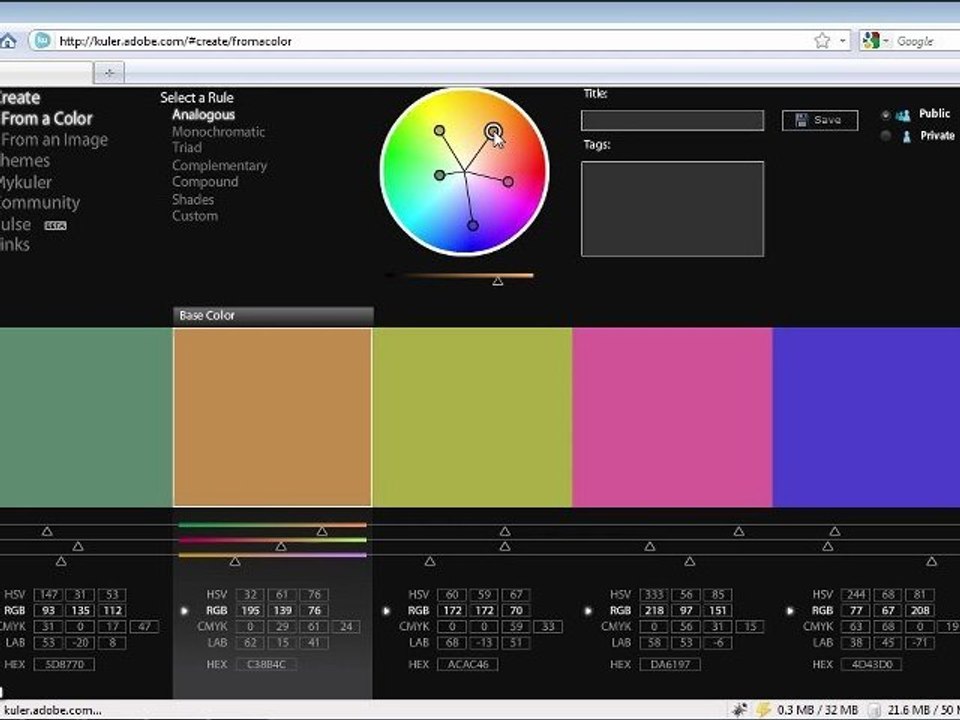Select the olive yellow color swatch
Image resolution: width=960 pixels, height=720 pixels.
click(x=472, y=418)
